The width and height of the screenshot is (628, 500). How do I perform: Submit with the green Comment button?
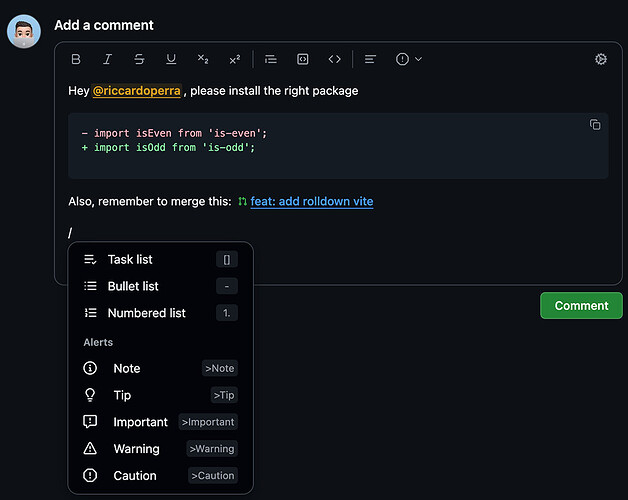(581, 306)
